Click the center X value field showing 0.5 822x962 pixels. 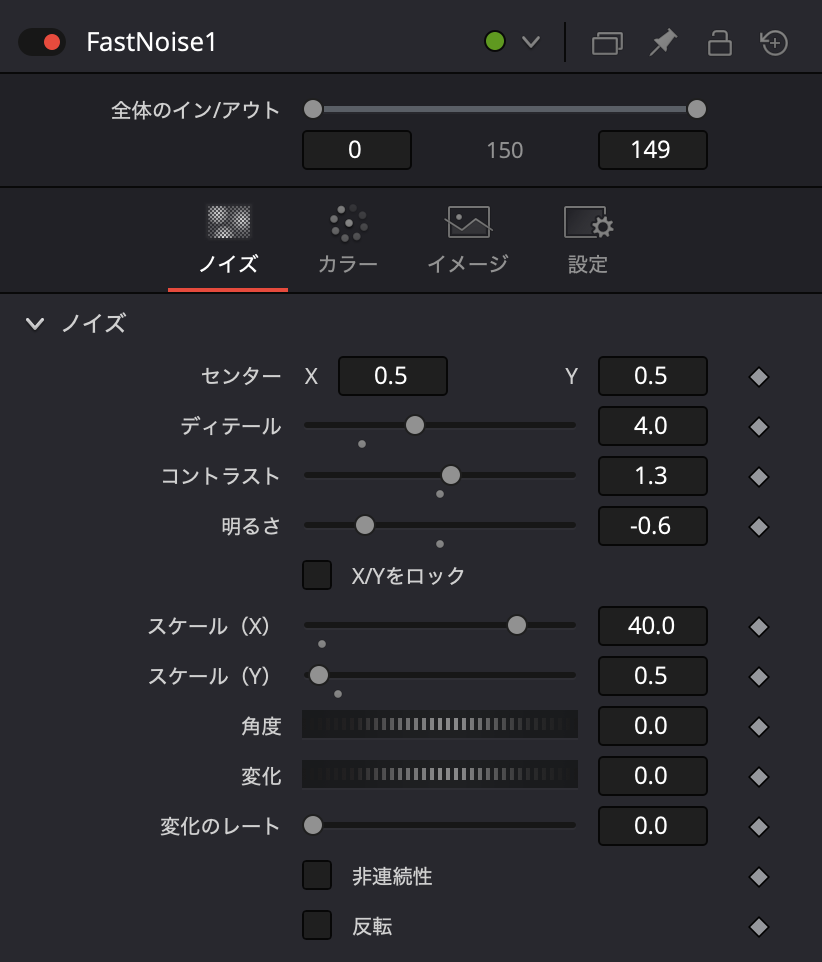point(393,376)
